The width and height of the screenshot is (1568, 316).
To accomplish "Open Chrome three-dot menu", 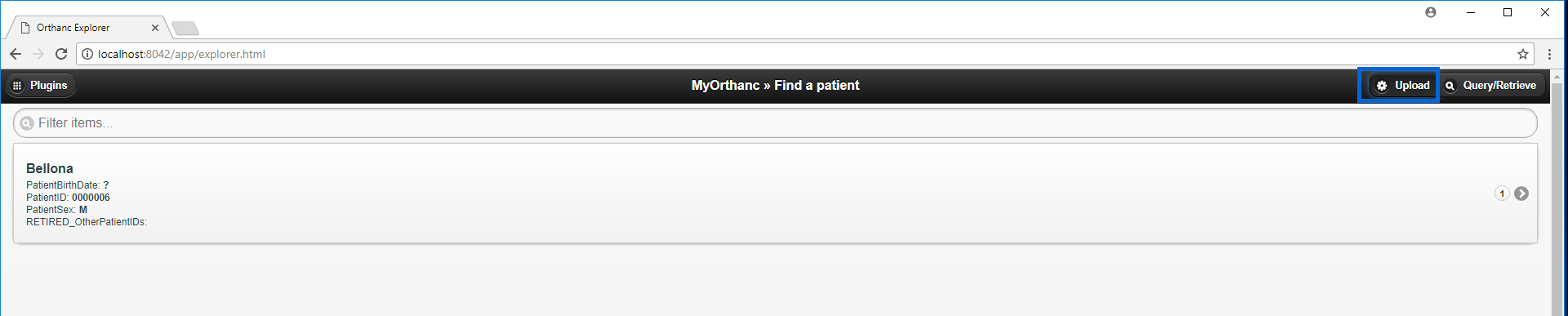I will (x=1549, y=54).
